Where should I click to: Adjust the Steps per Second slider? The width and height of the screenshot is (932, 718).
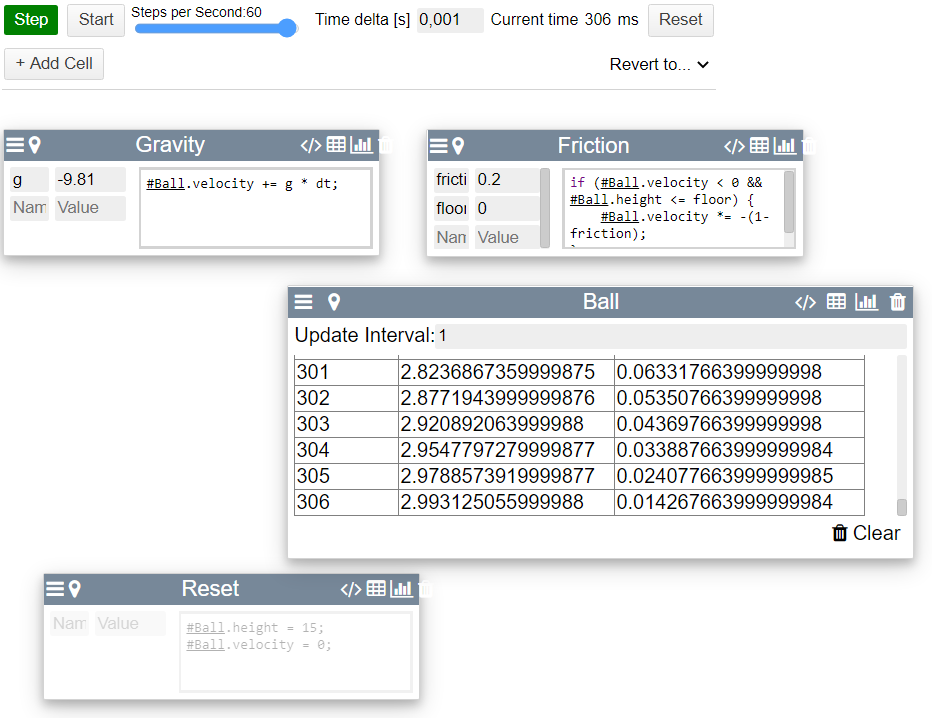215,28
